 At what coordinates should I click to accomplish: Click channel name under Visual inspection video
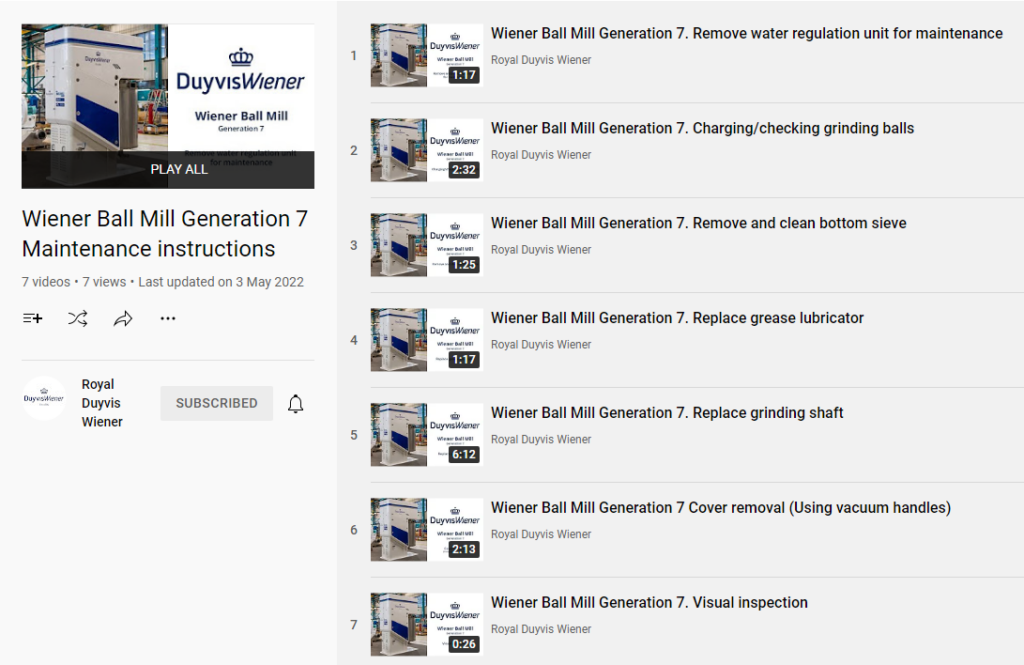click(541, 628)
